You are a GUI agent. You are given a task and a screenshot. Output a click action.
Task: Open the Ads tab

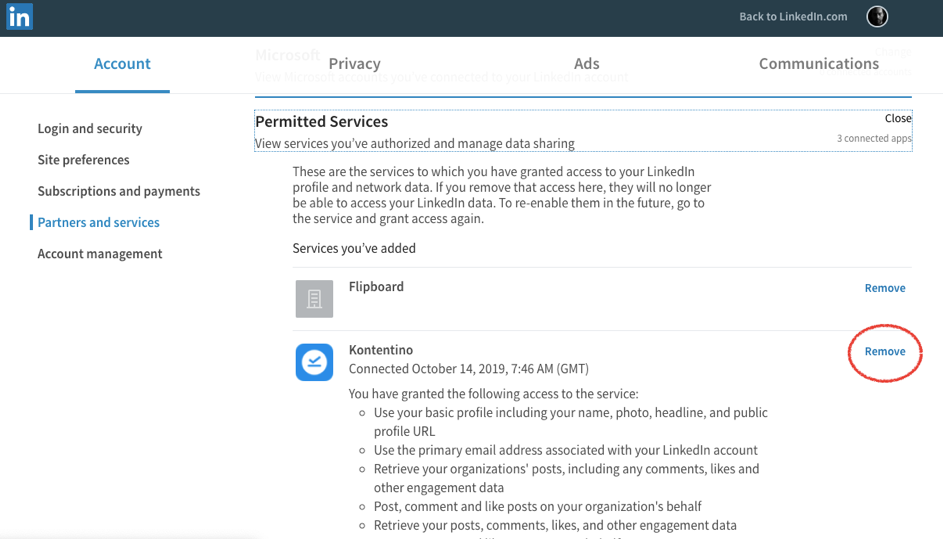pos(586,64)
